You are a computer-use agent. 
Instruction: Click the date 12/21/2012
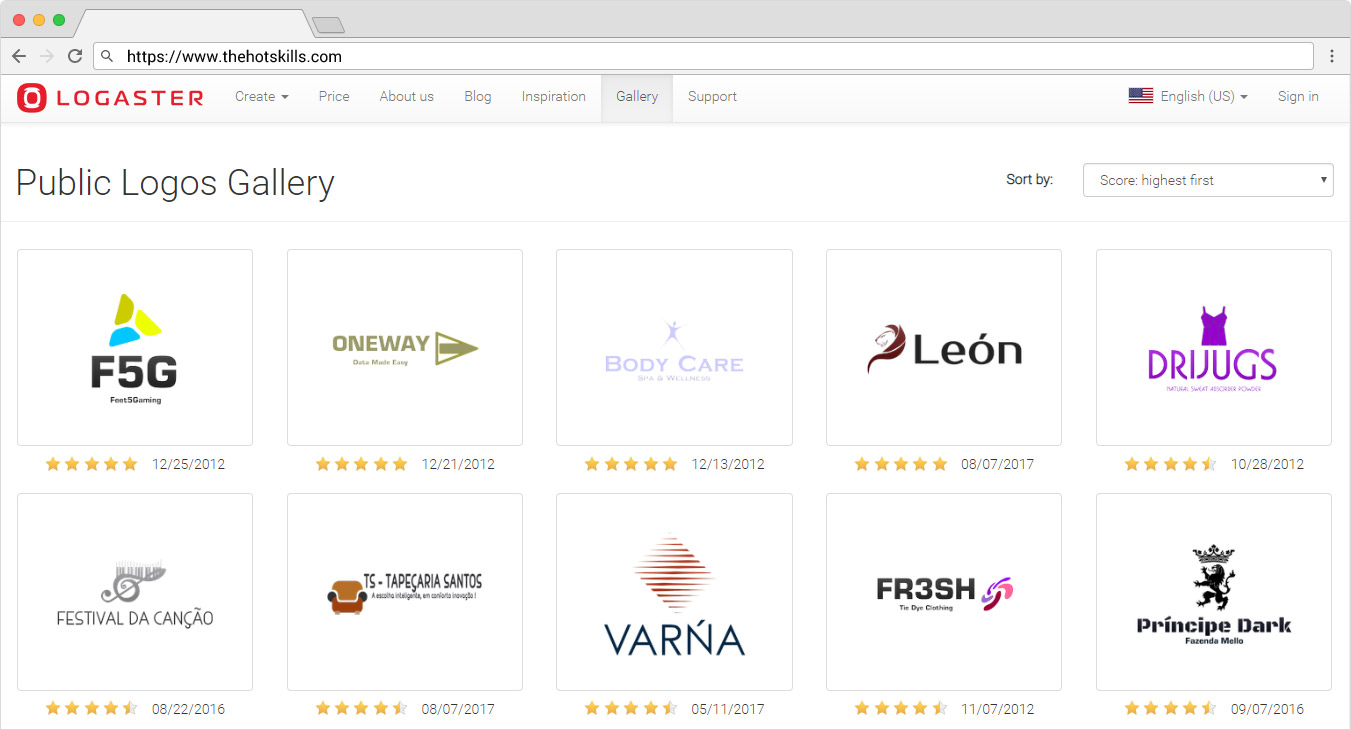tap(458, 464)
